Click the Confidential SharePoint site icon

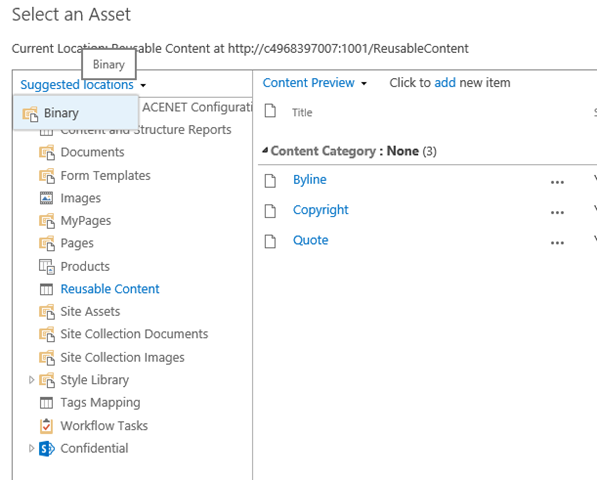[47, 448]
